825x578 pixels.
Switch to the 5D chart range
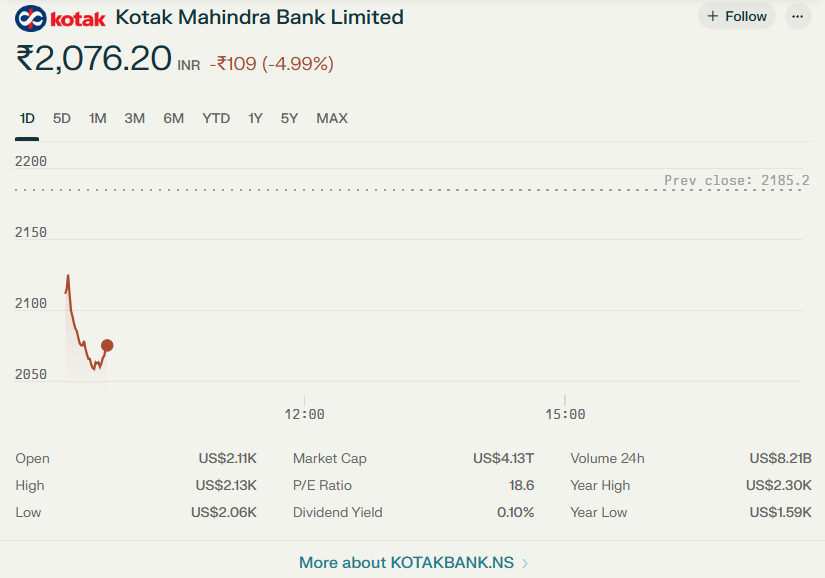[x=62, y=118]
